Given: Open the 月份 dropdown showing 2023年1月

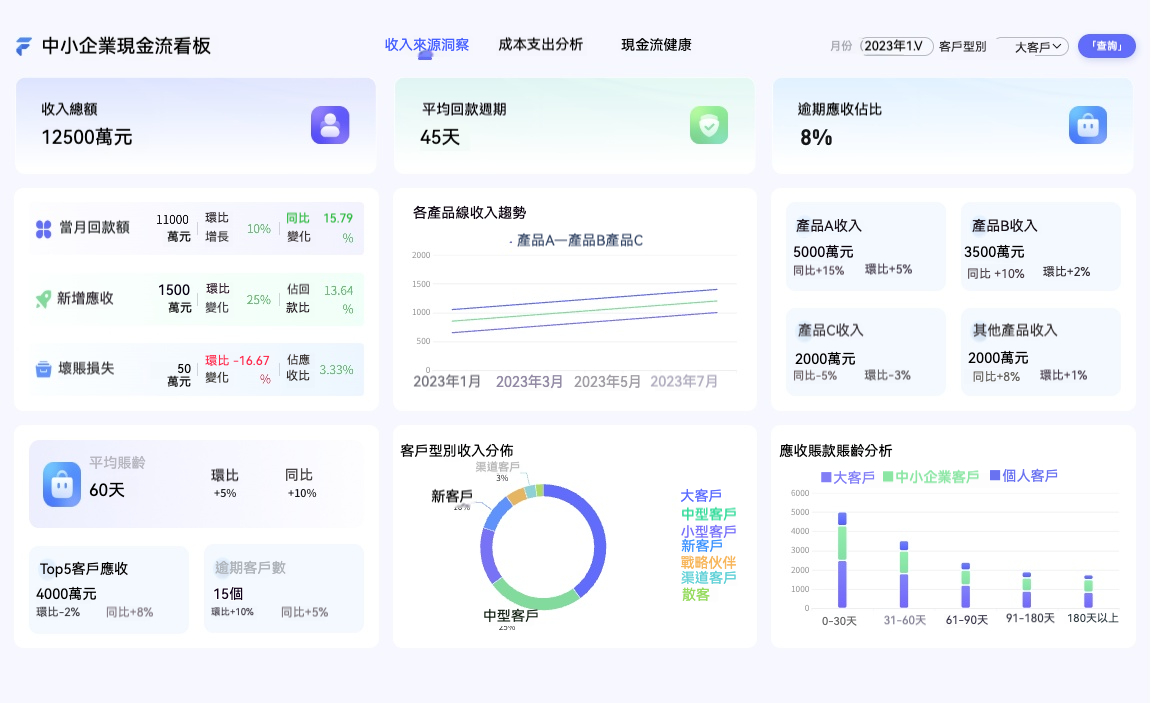Looking at the screenshot, I should click(895, 46).
